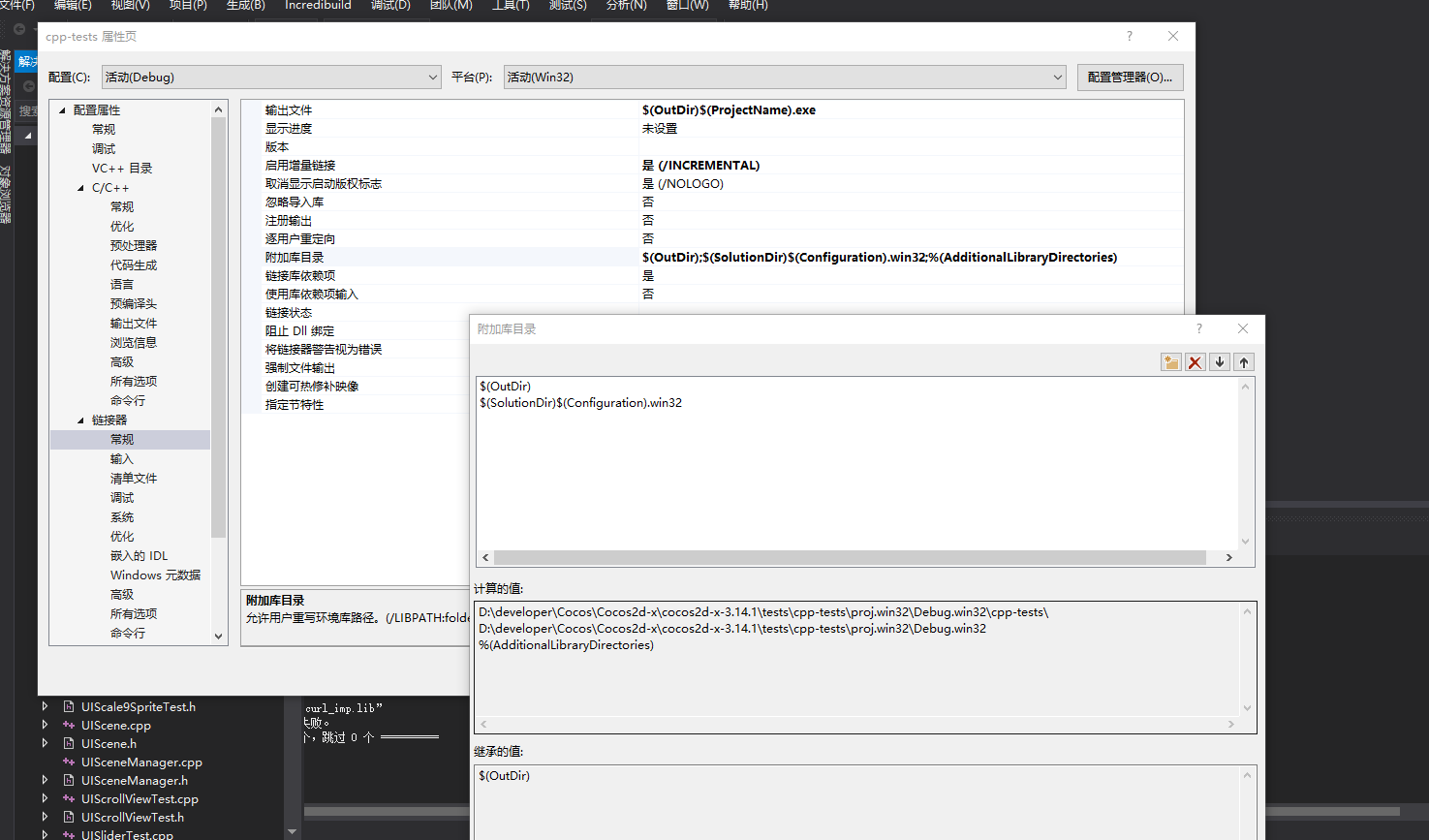Select 输入 under 链接器
The width and height of the screenshot is (1429, 840).
[122, 459]
